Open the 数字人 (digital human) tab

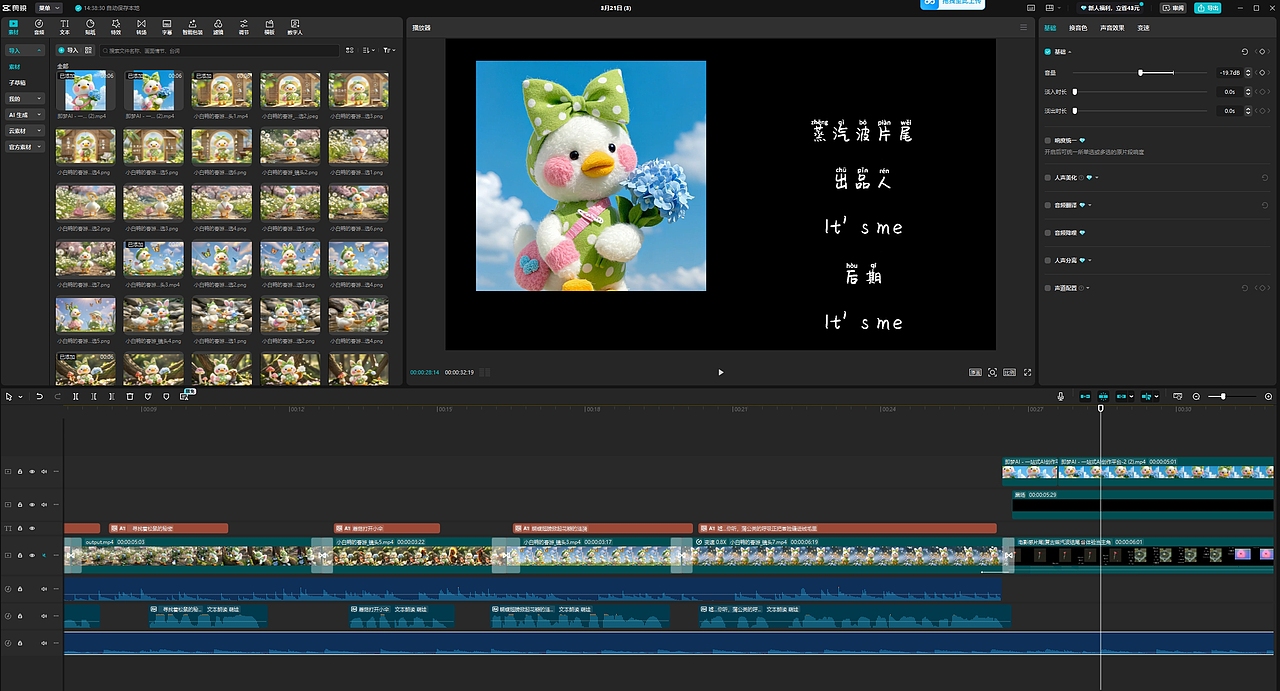[x=295, y=26]
